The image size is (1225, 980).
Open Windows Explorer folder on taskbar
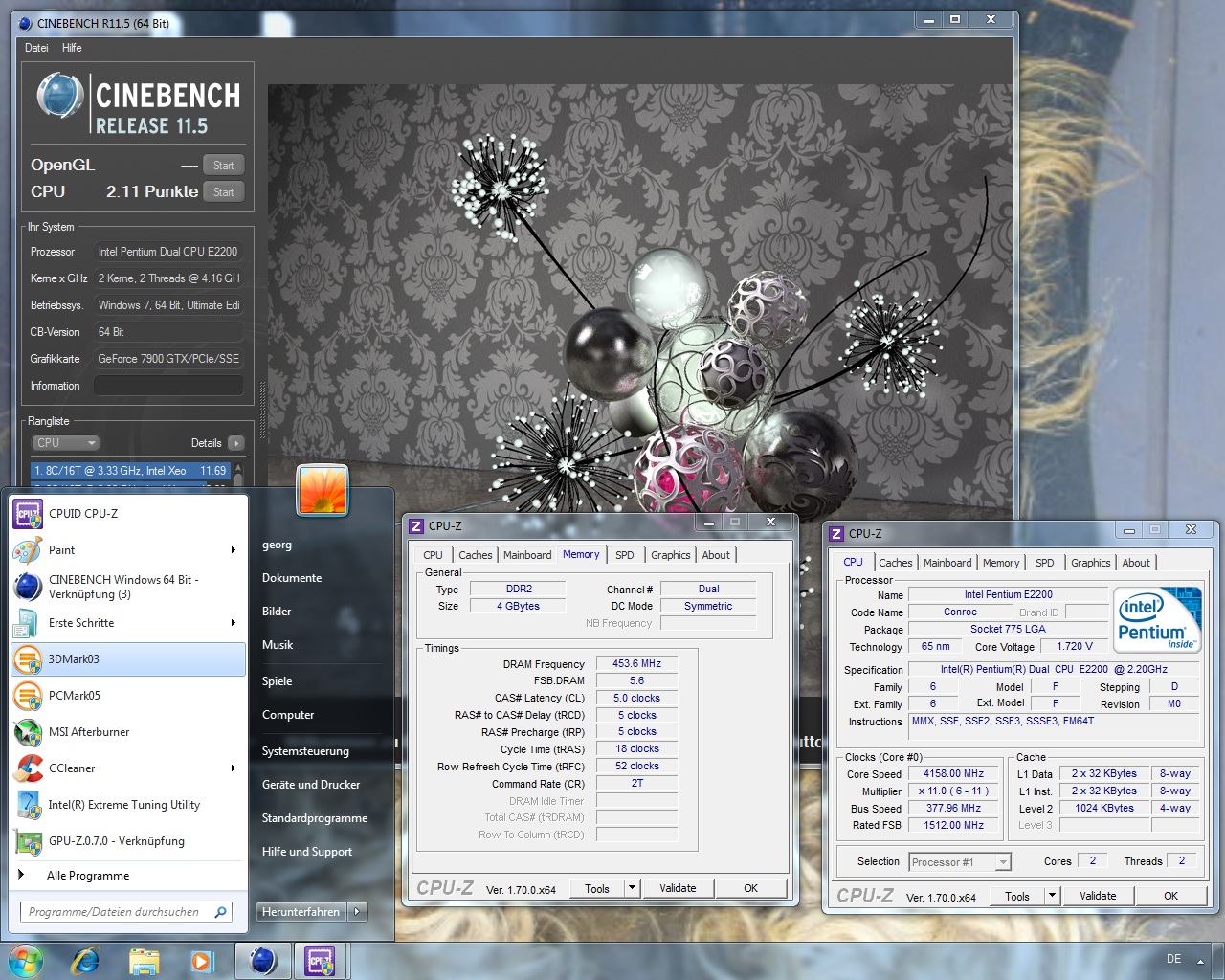[x=144, y=960]
